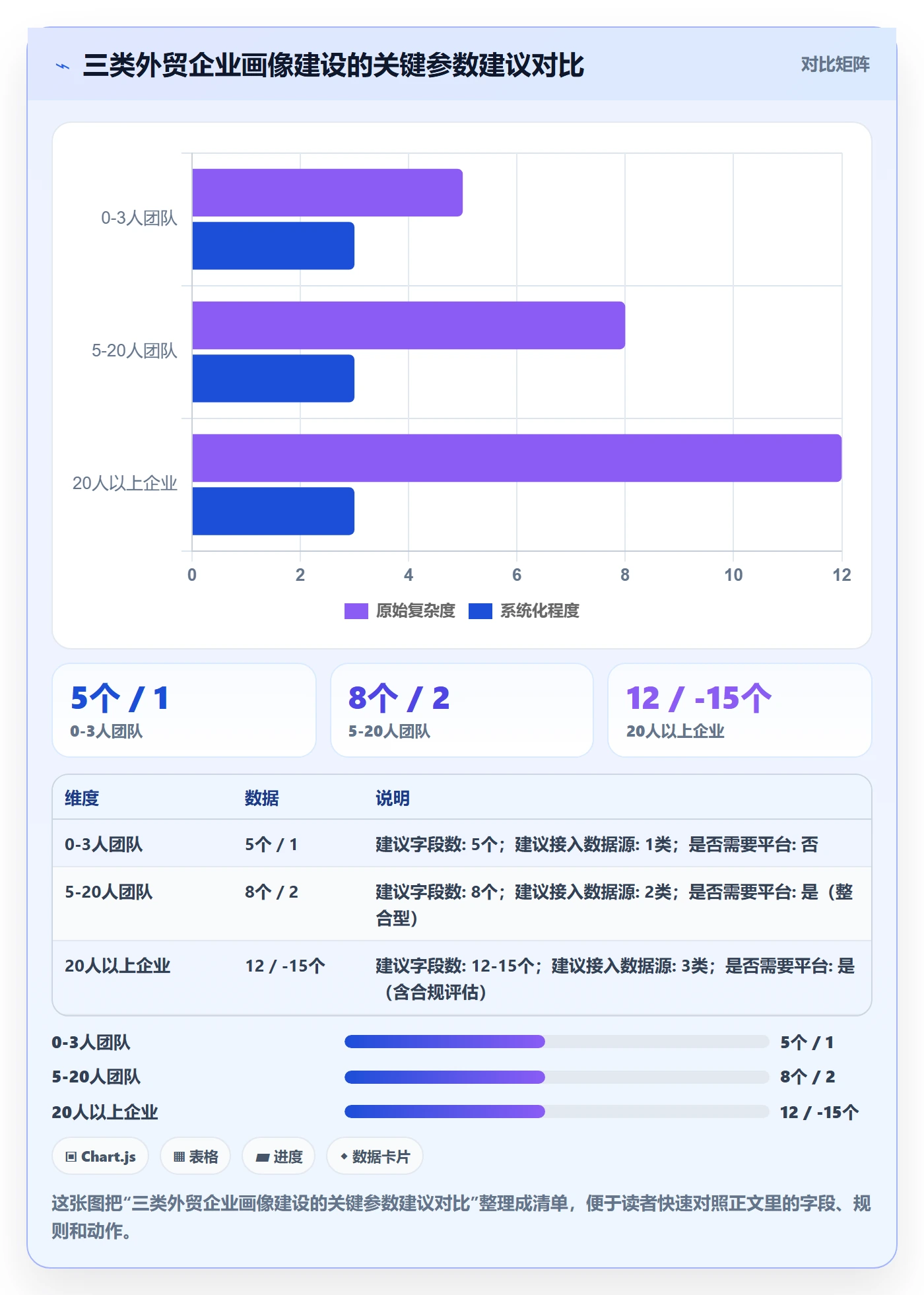Click description ending 是否需要平台: 否

point(597,845)
